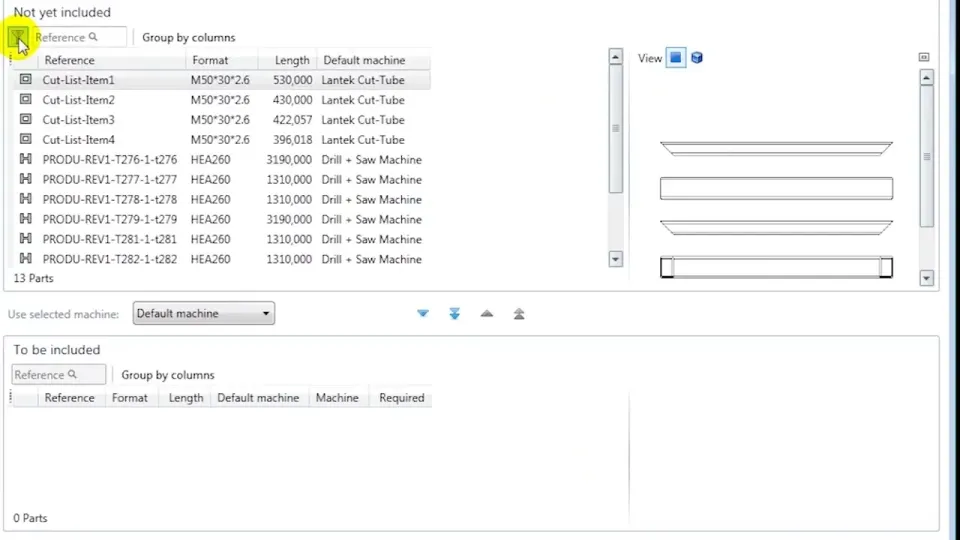
Task: Click the parts list scroll down arrow
Action: (615, 259)
